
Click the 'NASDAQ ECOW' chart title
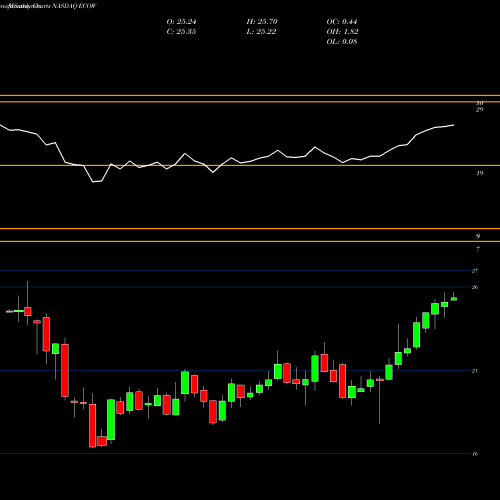(73, 6)
